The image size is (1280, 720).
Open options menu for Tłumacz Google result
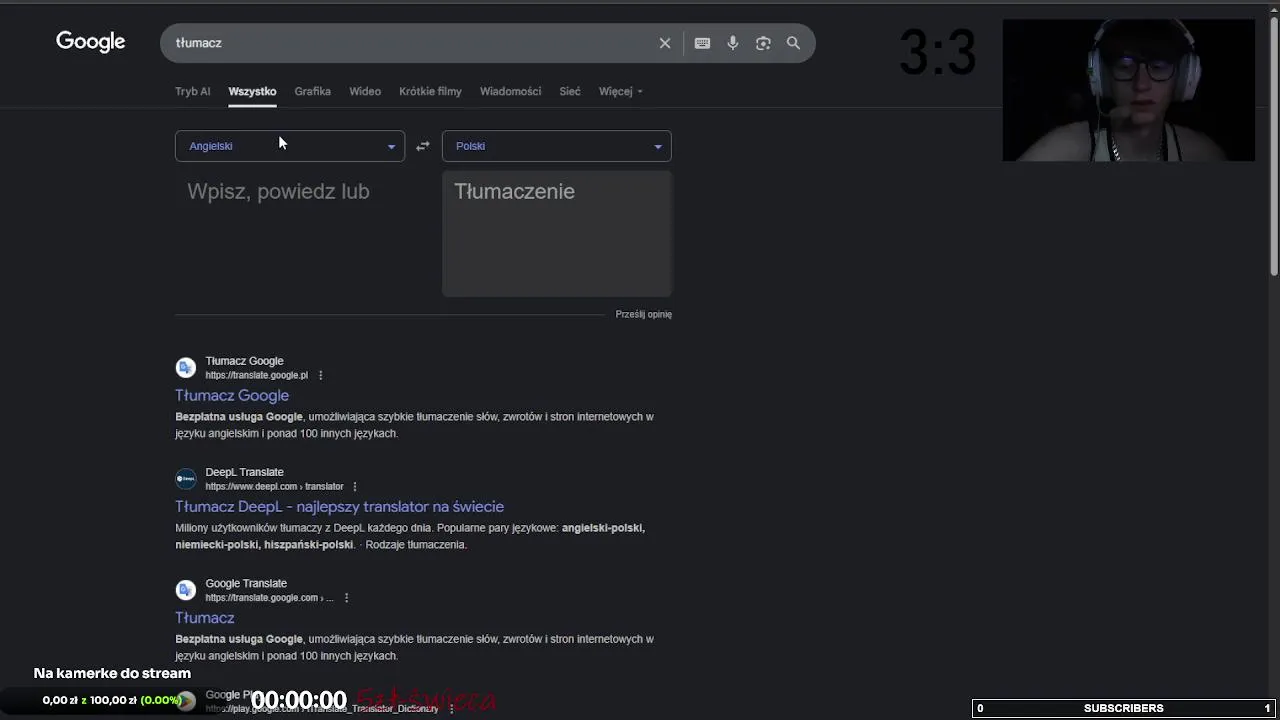[320, 375]
